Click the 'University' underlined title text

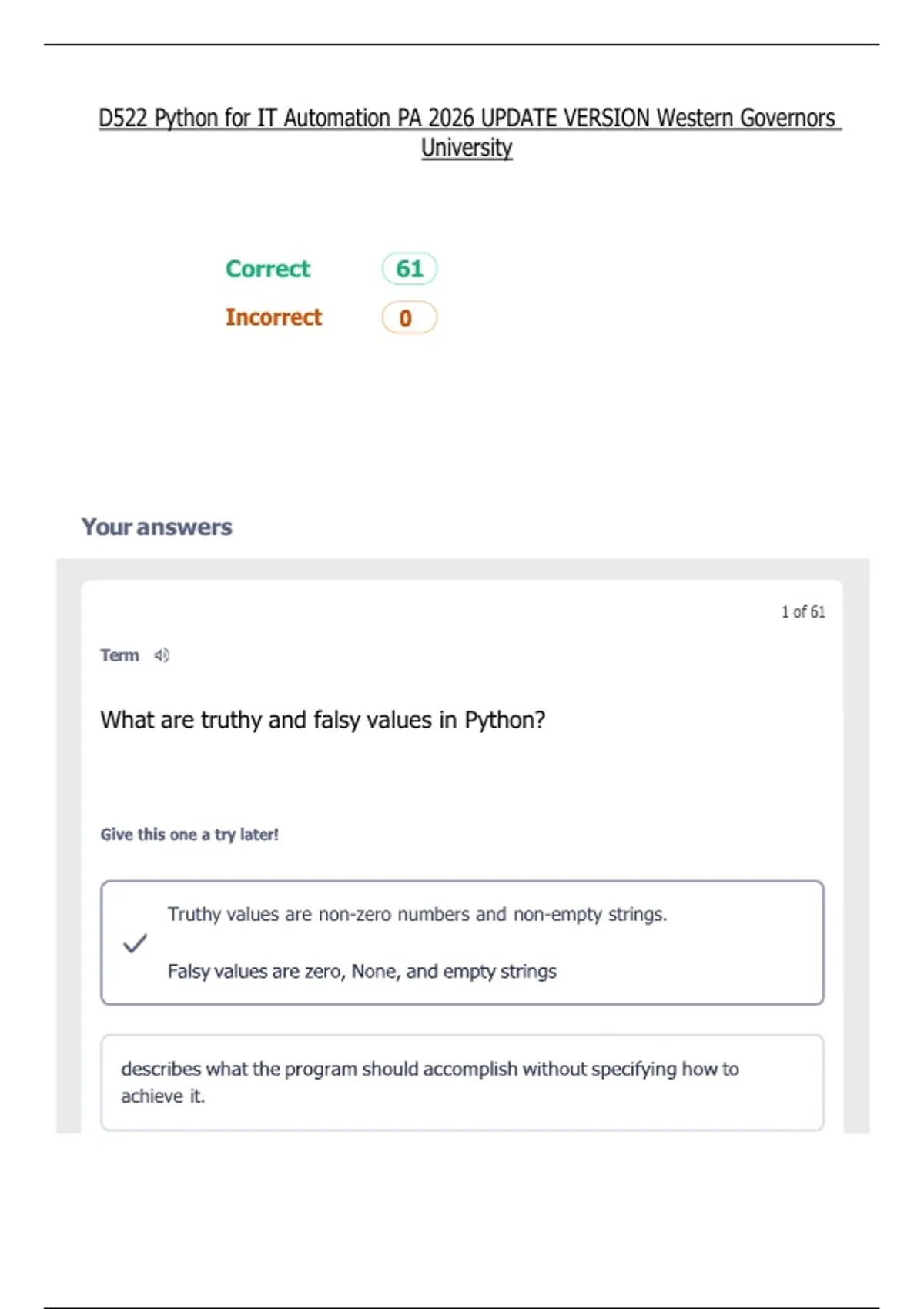[x=467, y=147]
